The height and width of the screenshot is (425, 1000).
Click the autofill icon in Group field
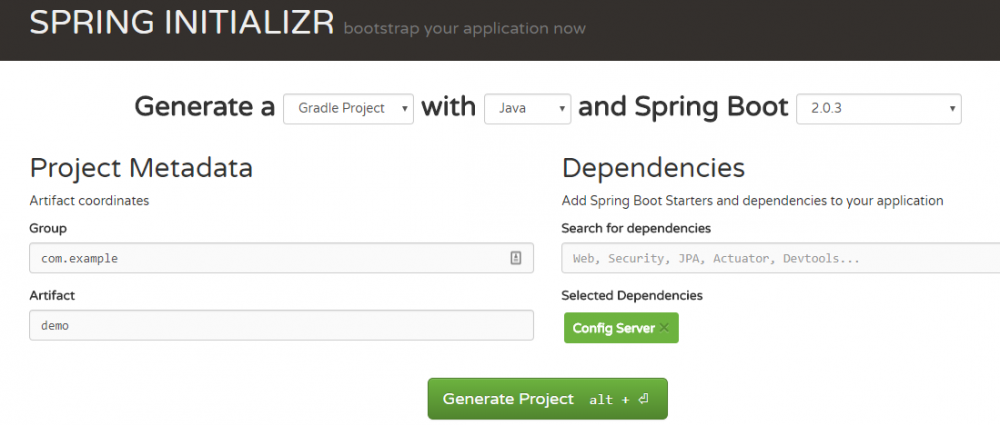click(x=516, y=258)
